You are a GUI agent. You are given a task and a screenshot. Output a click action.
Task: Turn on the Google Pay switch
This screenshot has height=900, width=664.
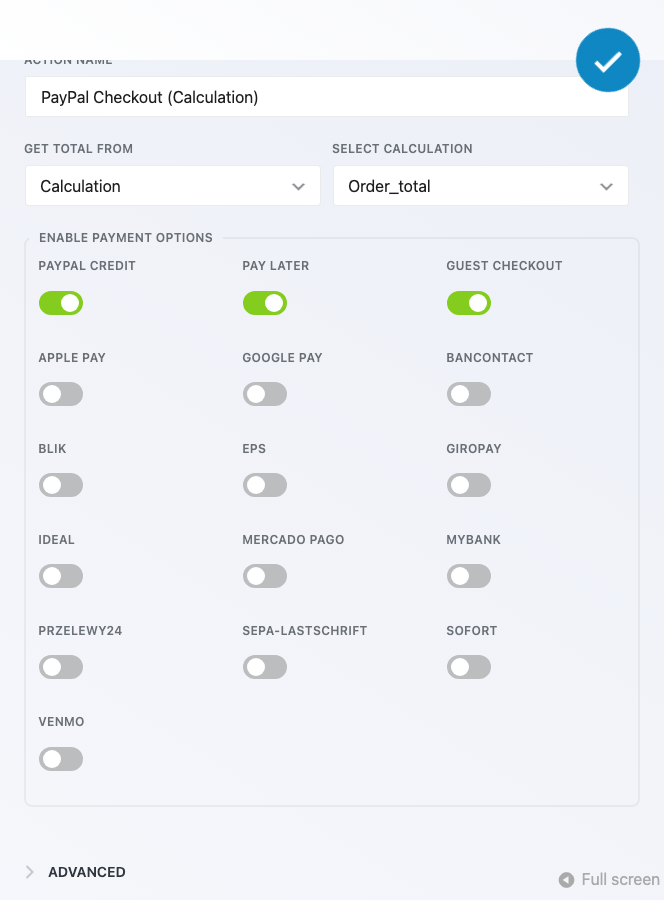(265, 394)
